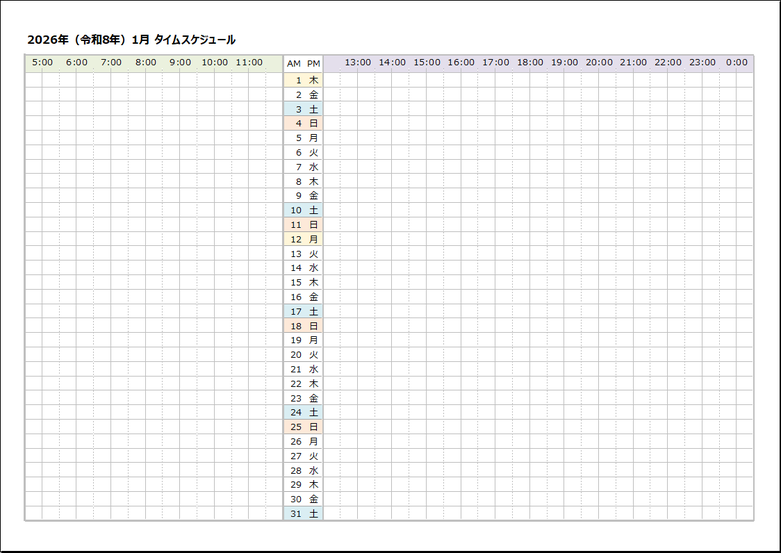This screenshot has height=553, width=781.
Task: Select the 0:00 time header
Action: point(737,63)
